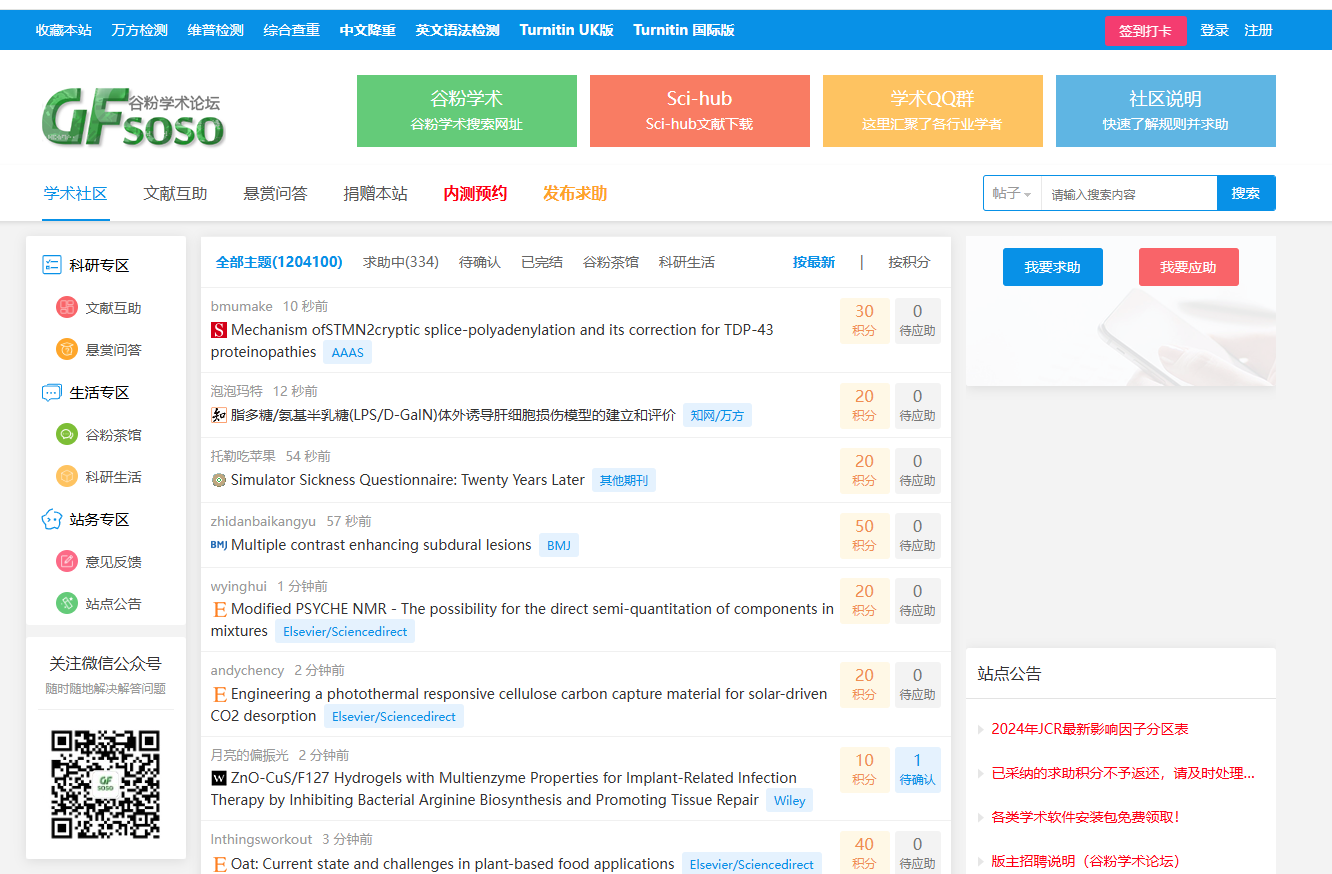The image size is (1332, 874).
Task: Click the 社区说明 banner
Action: [1166, 111]
